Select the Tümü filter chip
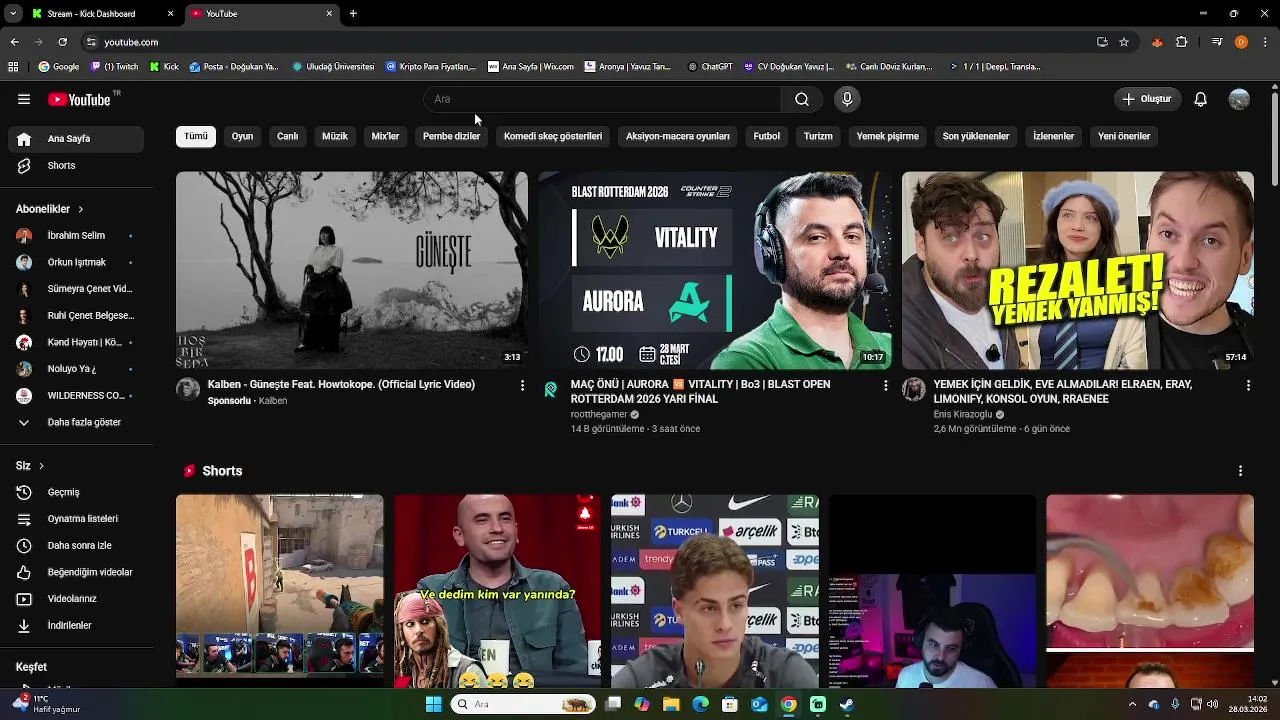 (x=196, y=136)
